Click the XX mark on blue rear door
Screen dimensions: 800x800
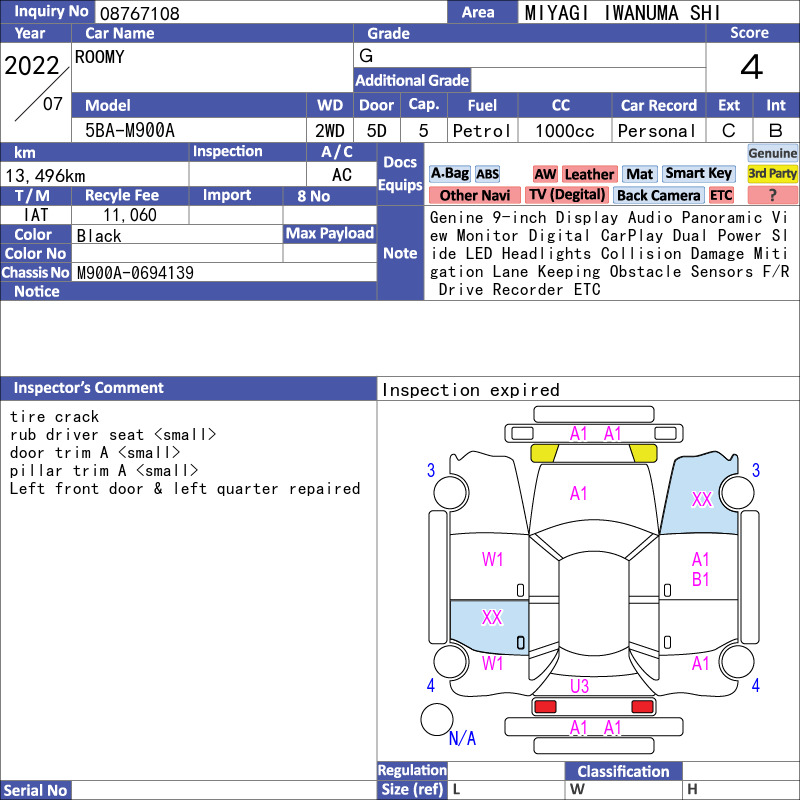pyautogui.click(x=492, y=617)
